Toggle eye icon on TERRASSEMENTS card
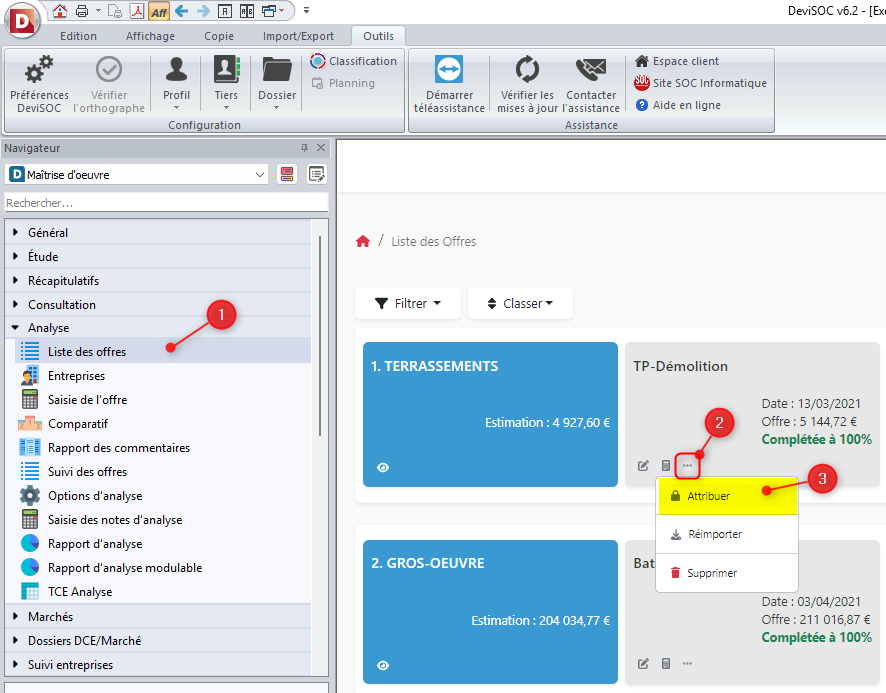Image resolution: width=886 pixels, height=693 pixels. [x=383, y=468]
